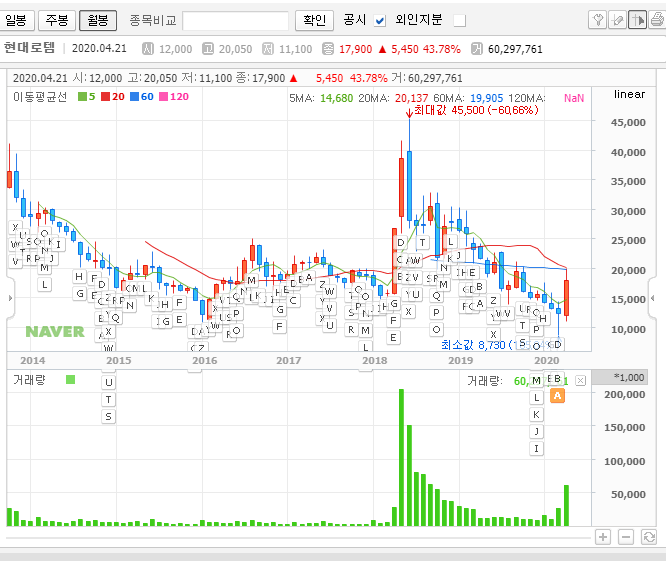
Task: Reset chart with refresh icon
Action: click(649, 537)
